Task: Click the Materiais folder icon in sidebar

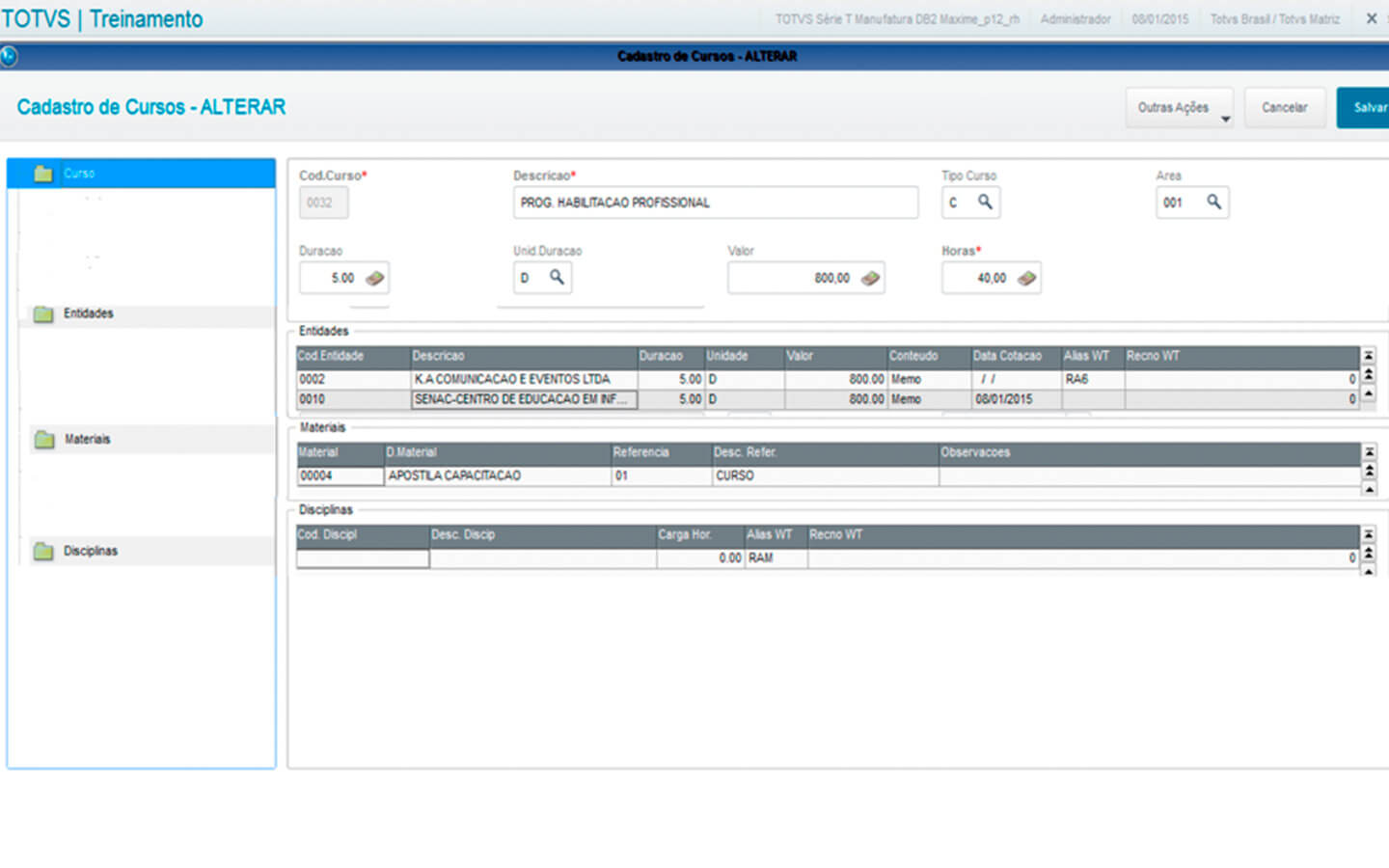Action: click(x=44, y=440)
